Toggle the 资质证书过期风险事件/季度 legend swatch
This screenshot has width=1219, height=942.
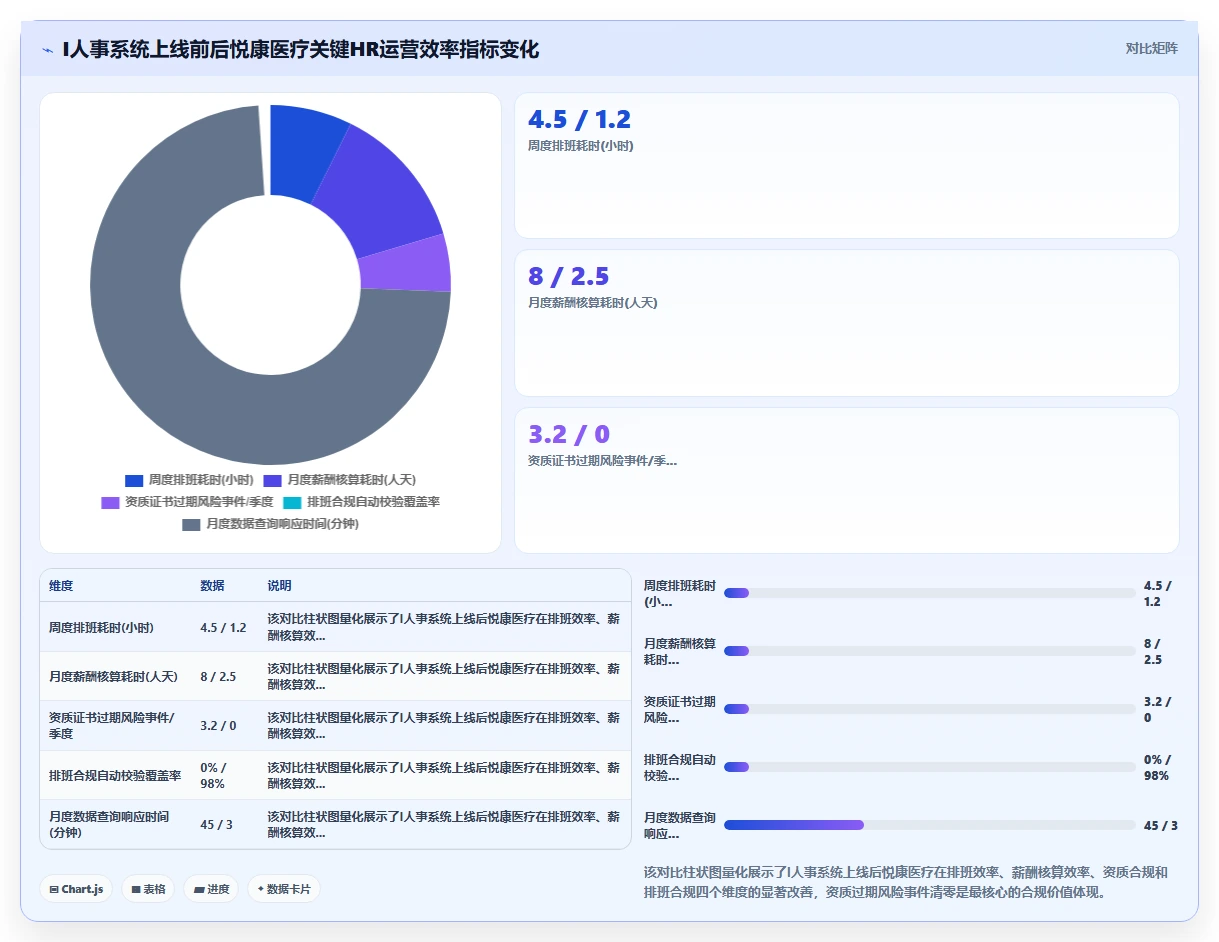coord(111,502)
